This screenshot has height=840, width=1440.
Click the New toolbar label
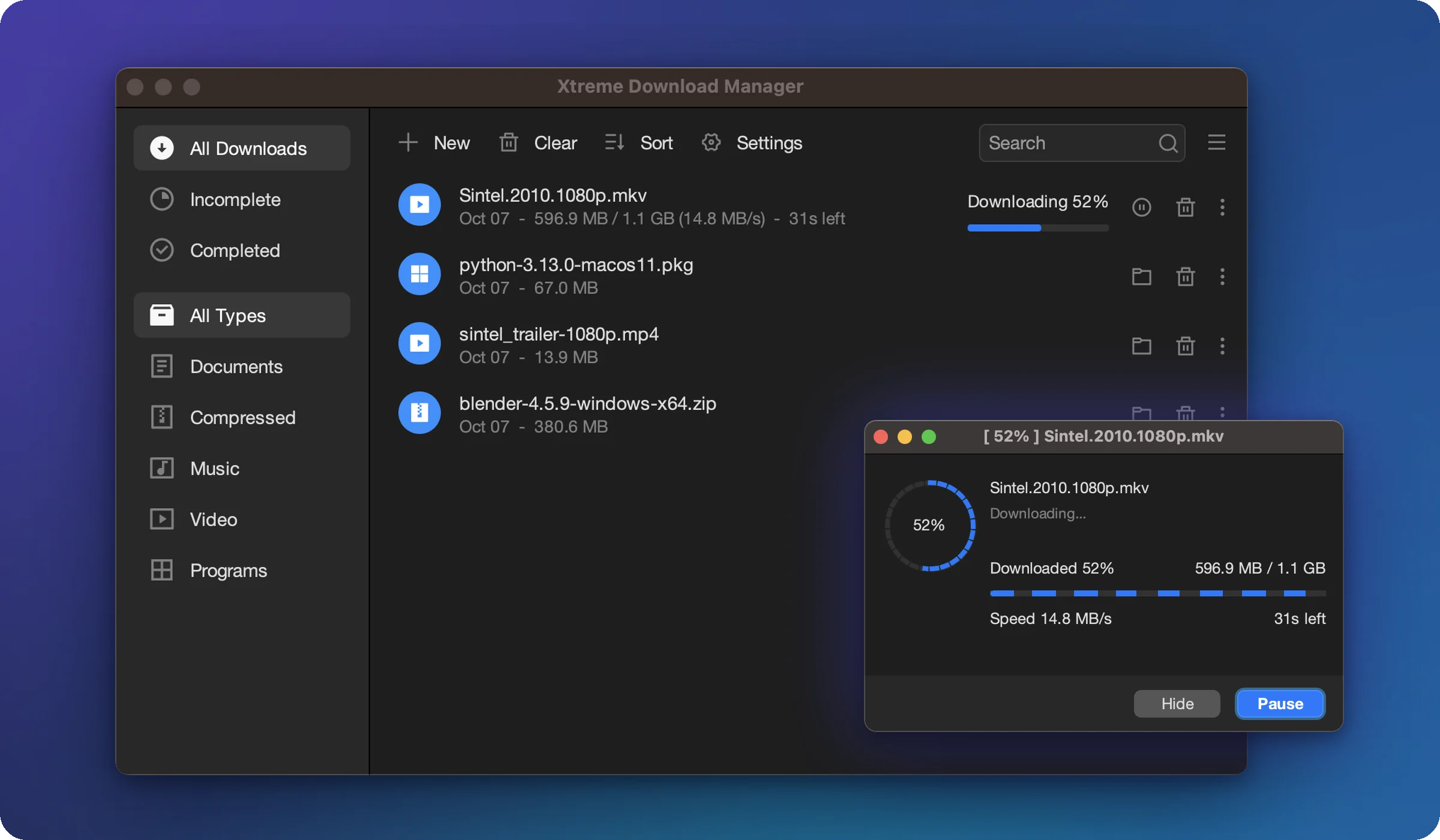[452, 143]
